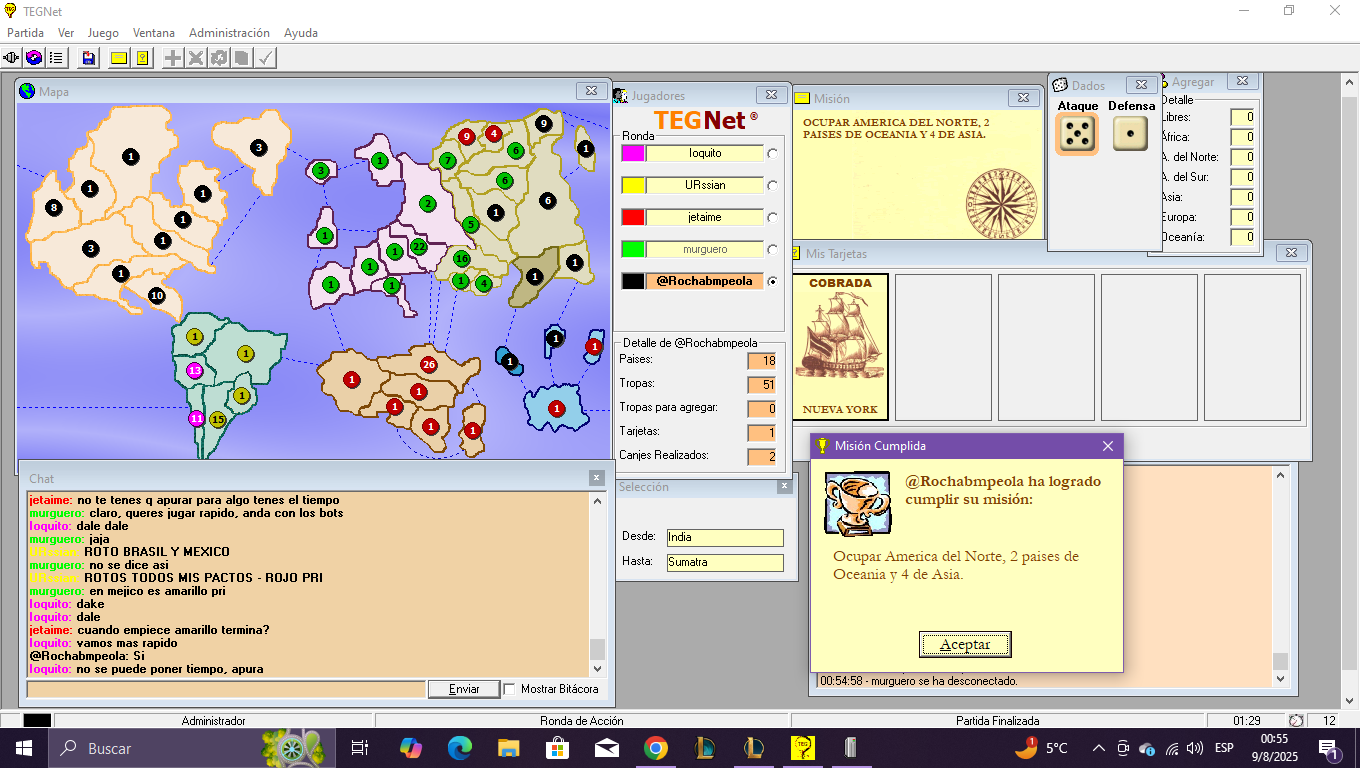
Task: Click the greyed checkmark end-turn toolbar icon
Action: [x=265, y=58]
